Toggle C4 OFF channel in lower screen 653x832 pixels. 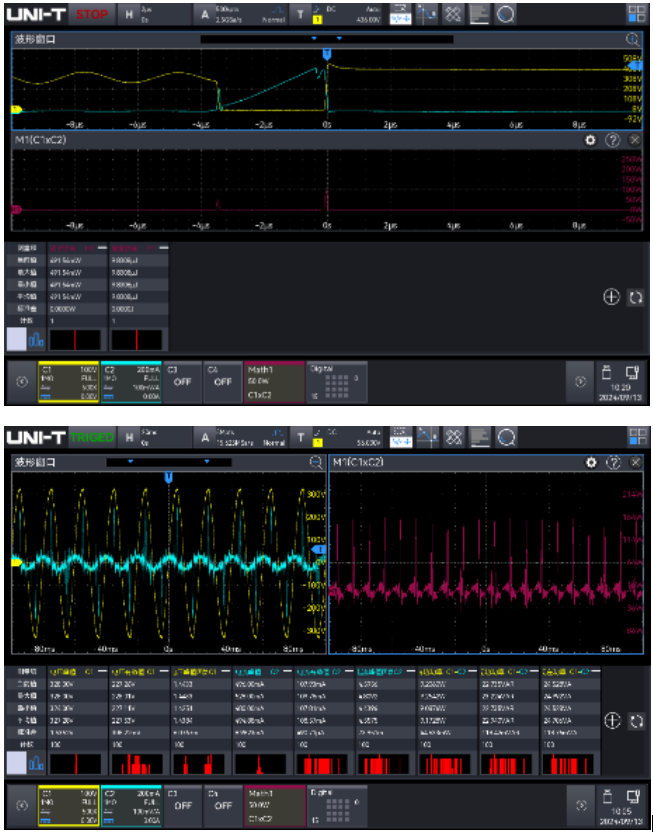click(222, 802)
